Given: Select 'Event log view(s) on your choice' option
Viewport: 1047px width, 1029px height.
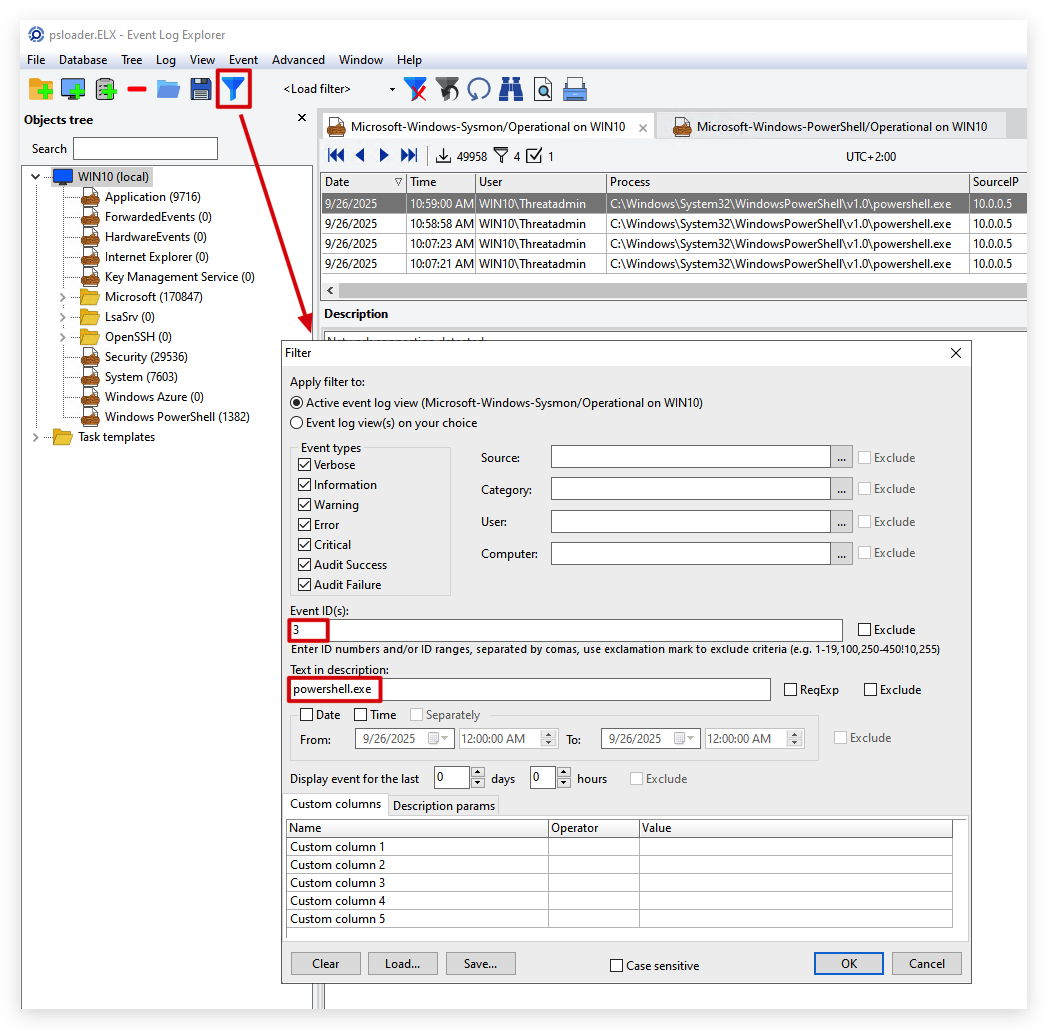Looking at the screenshot, I should pos(296,423).
